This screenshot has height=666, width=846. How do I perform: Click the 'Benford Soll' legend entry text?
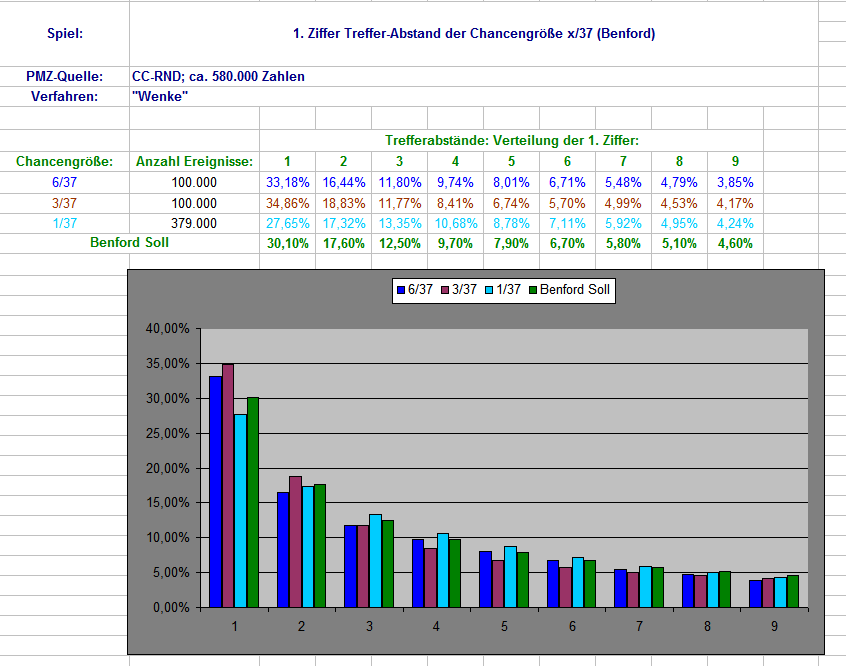click(x=575, y=290)
